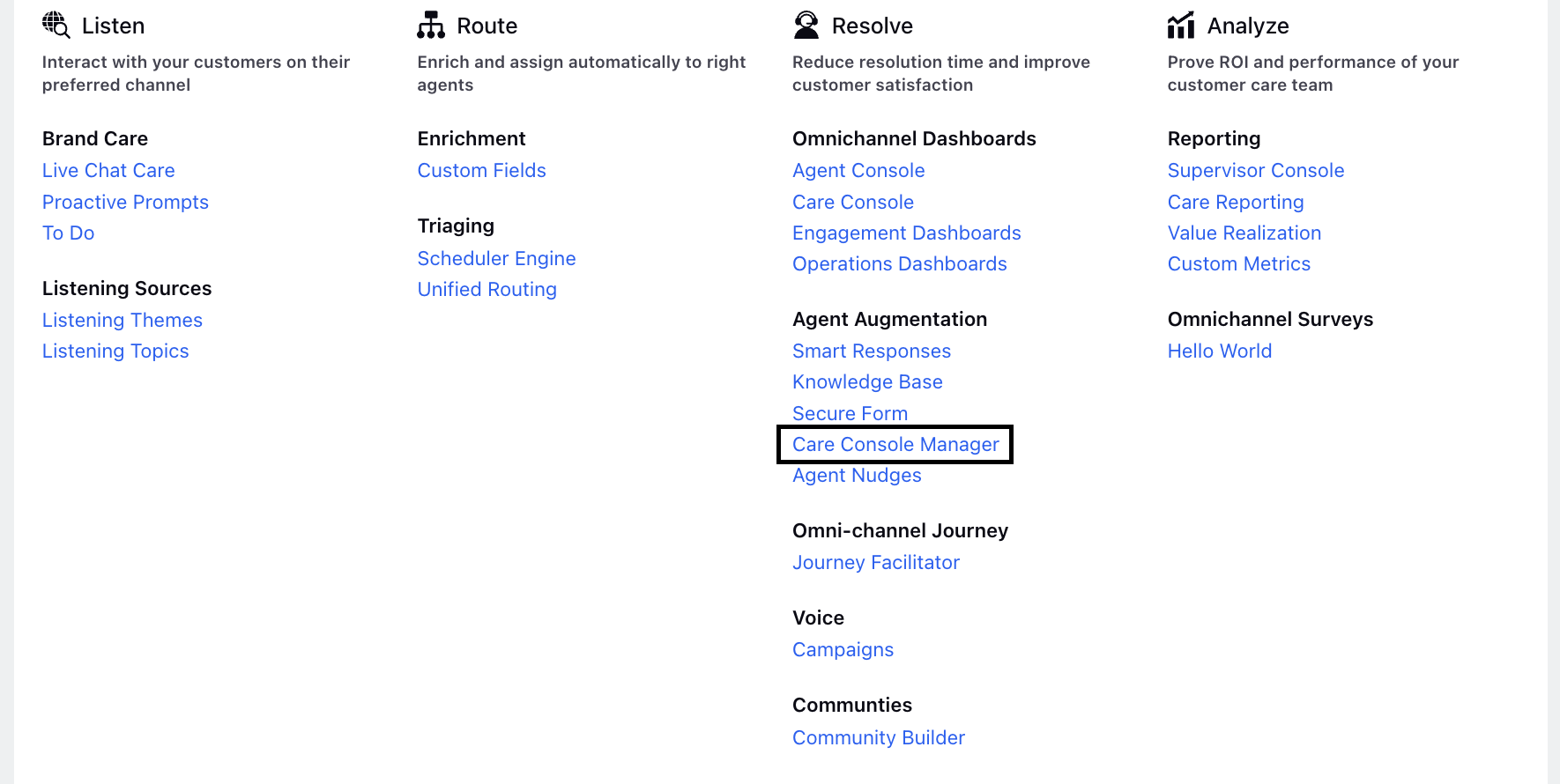This screenshot has width=1560, height=784.
Task: Open Scheduler Engine
Action: coord(496,258)
